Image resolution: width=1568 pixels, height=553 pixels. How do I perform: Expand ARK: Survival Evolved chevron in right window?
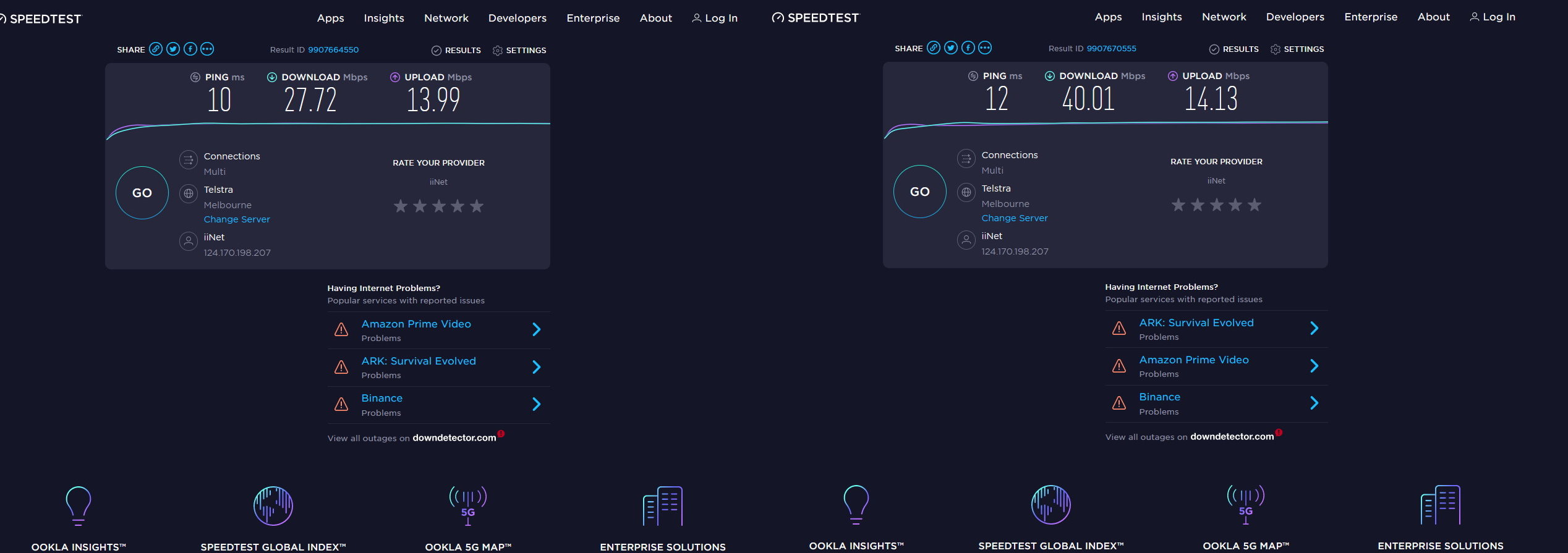click(1314, 328)
